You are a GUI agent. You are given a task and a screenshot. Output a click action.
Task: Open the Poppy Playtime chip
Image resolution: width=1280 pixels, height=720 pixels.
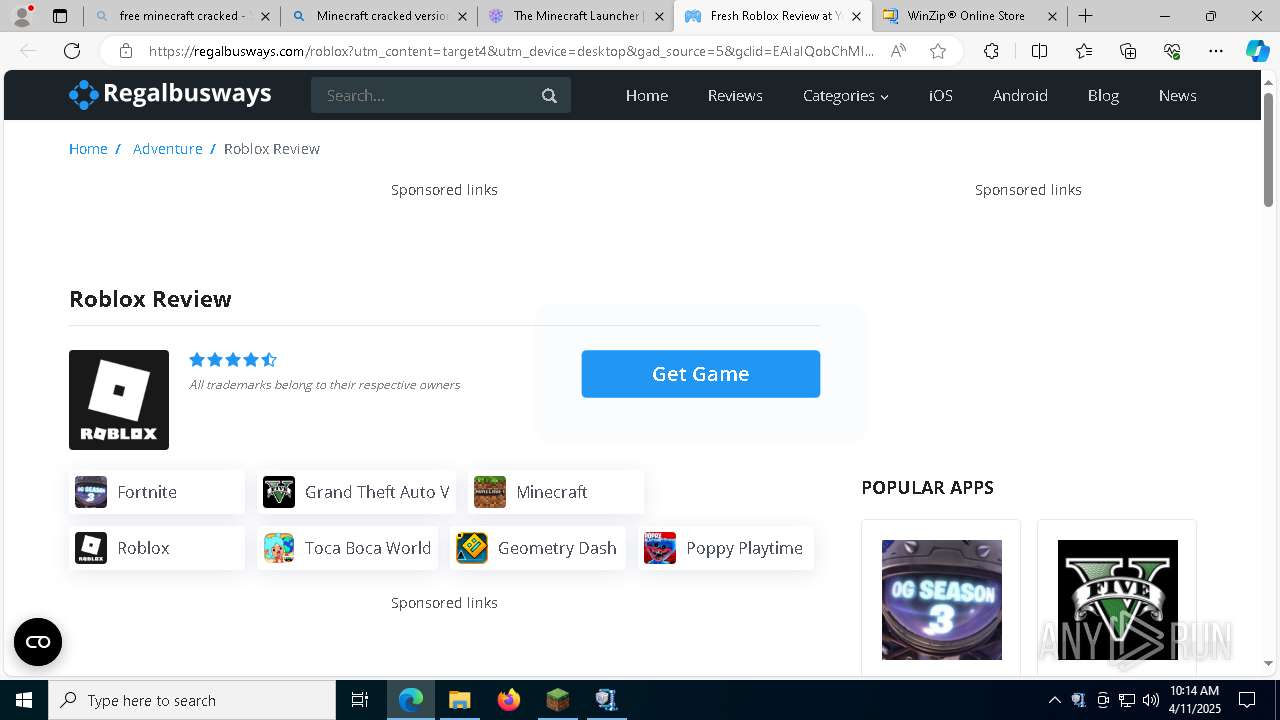[726, 548]
